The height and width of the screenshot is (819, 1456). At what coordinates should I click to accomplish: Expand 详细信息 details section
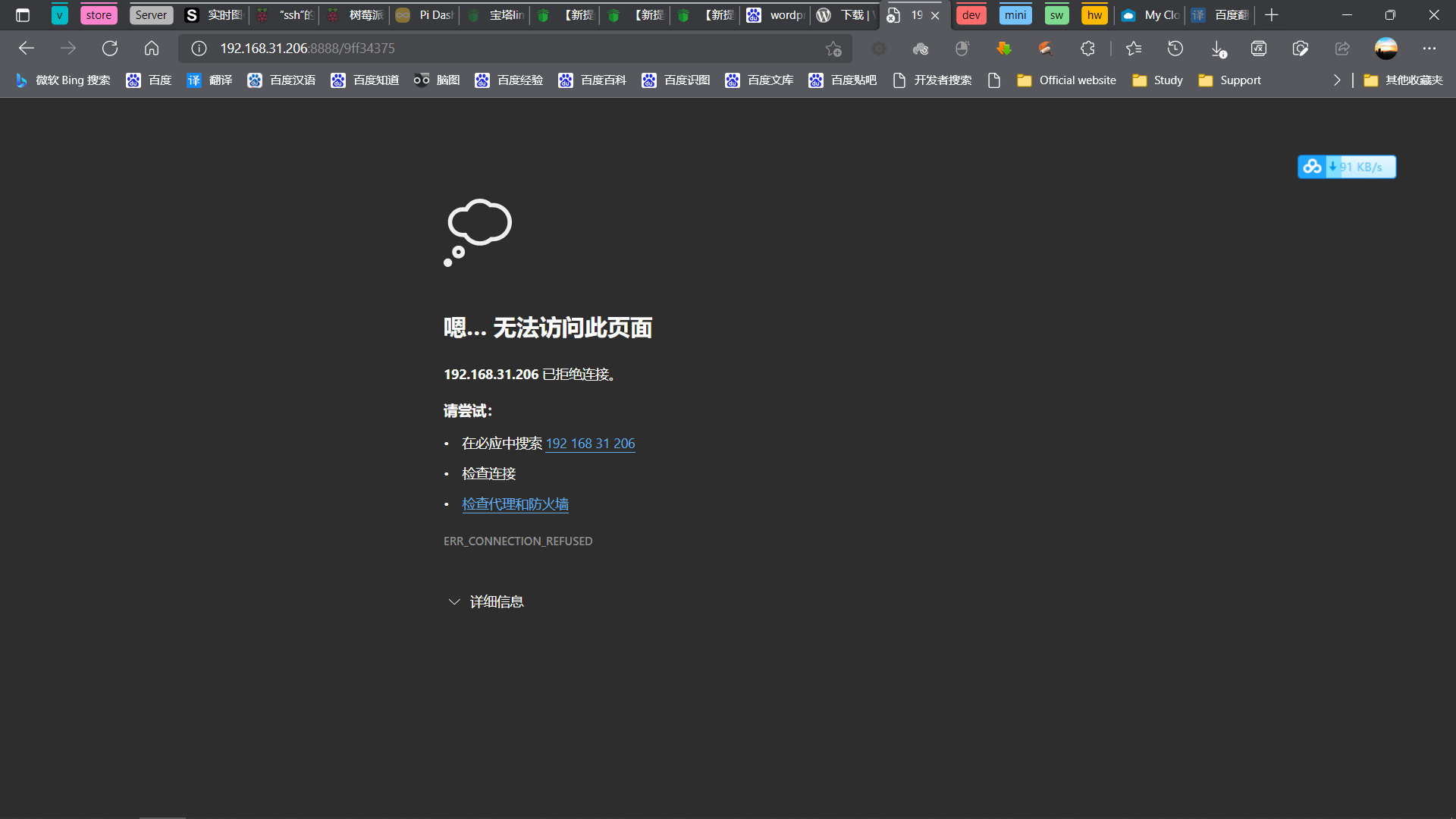click(x=485, y=602)
